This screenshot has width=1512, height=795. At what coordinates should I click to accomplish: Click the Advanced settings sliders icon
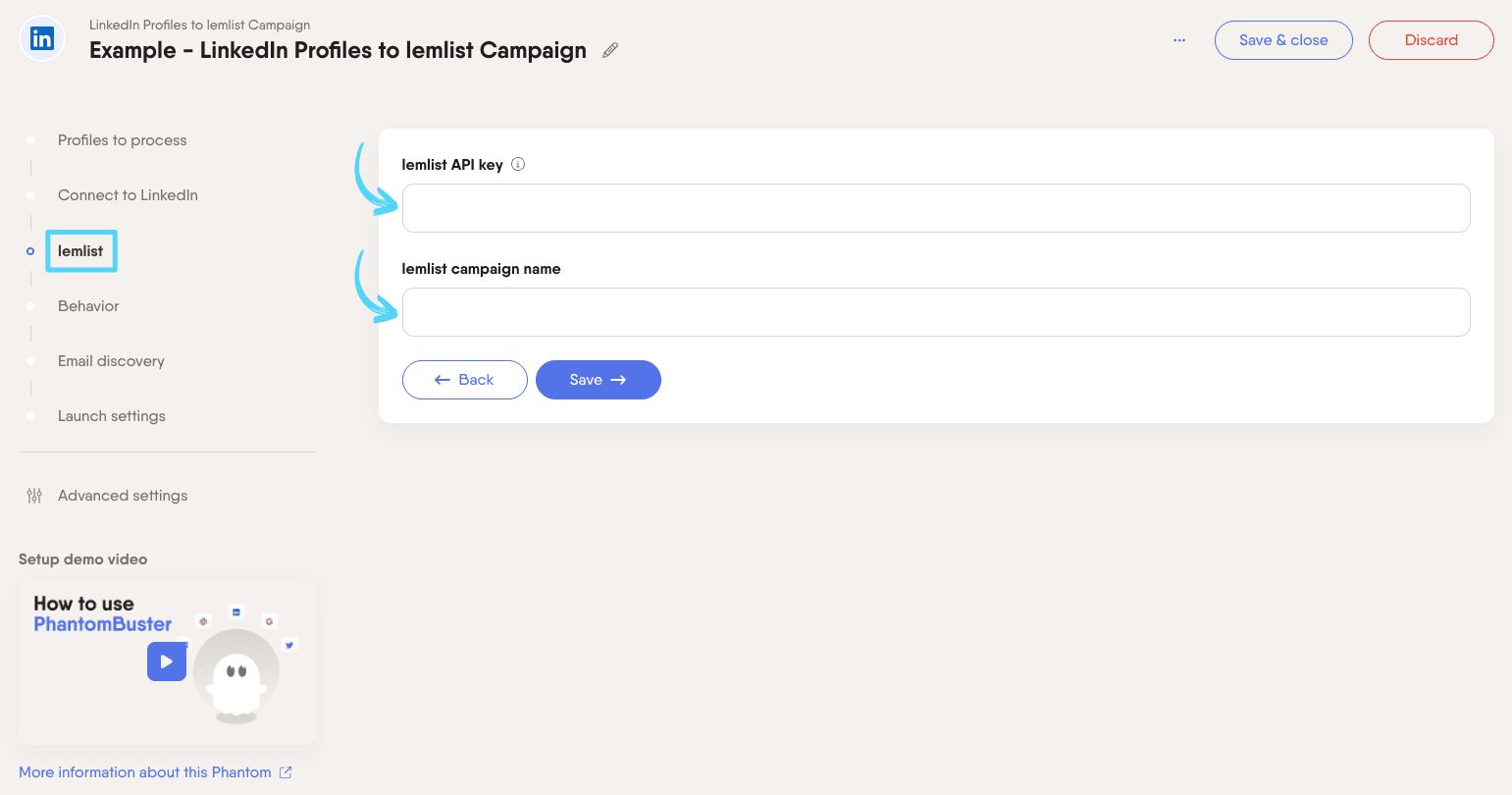point(34,496)
